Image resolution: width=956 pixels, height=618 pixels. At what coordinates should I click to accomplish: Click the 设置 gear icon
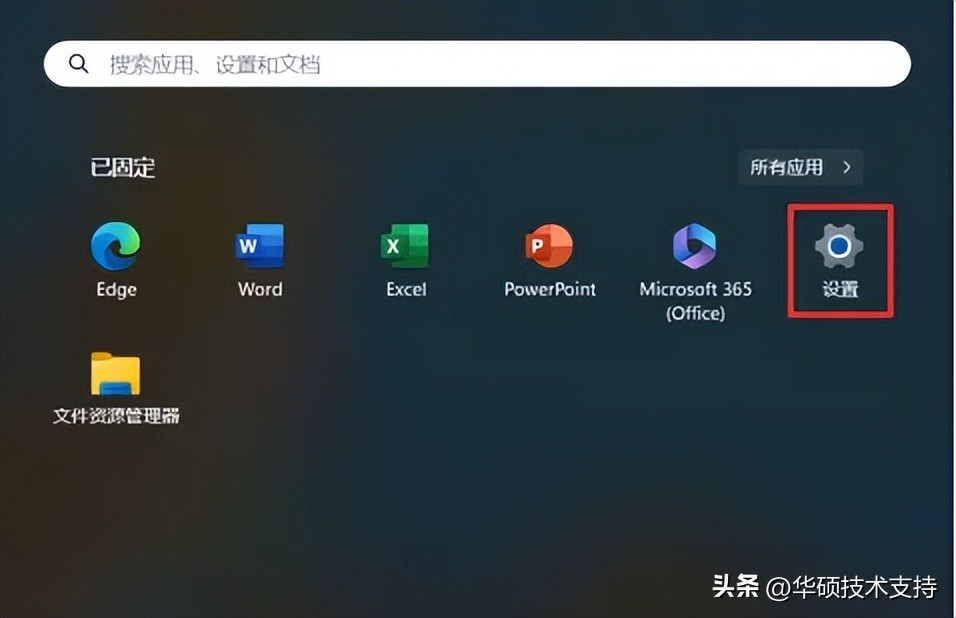(x=839, y=246)
